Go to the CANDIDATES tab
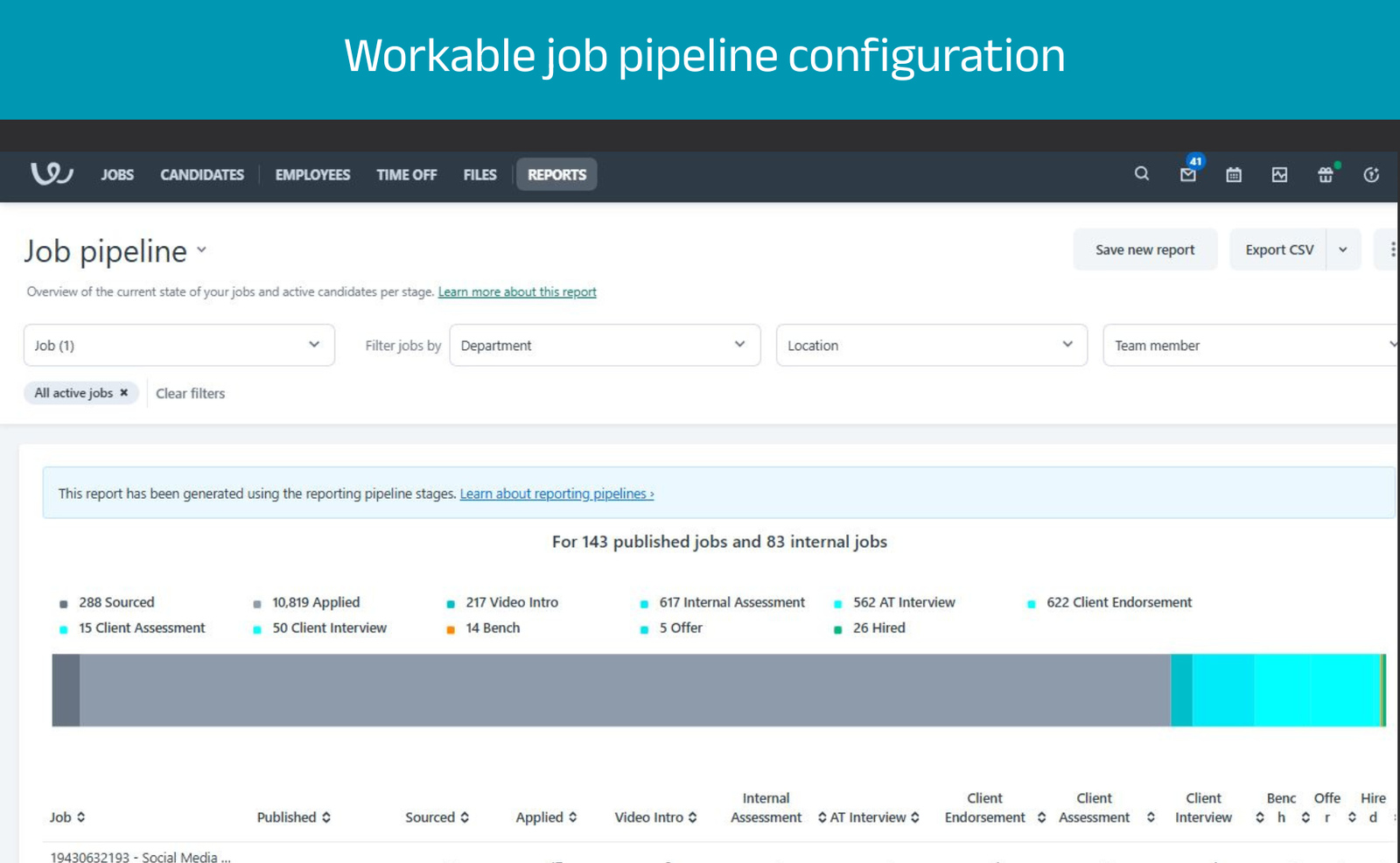This screenshot has height=863, width=1400. click(202, 174)
